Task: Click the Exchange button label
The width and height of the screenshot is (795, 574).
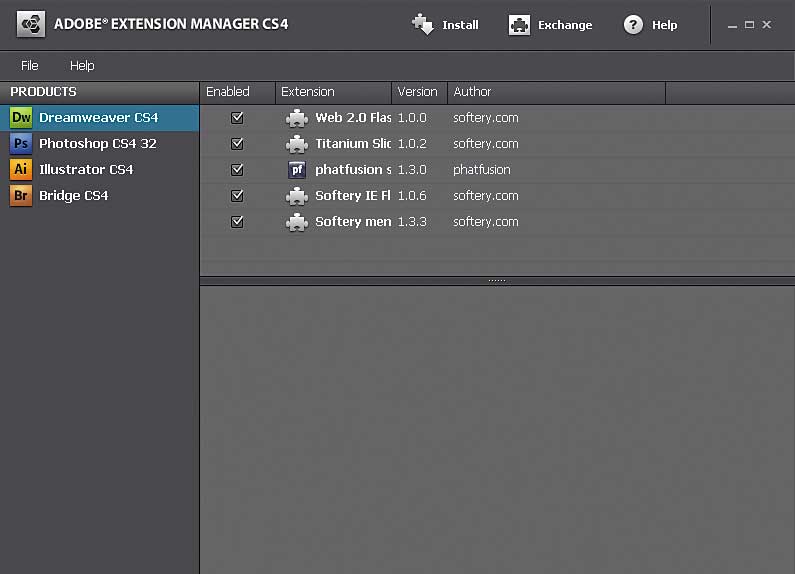Action: tap(565, 25)
